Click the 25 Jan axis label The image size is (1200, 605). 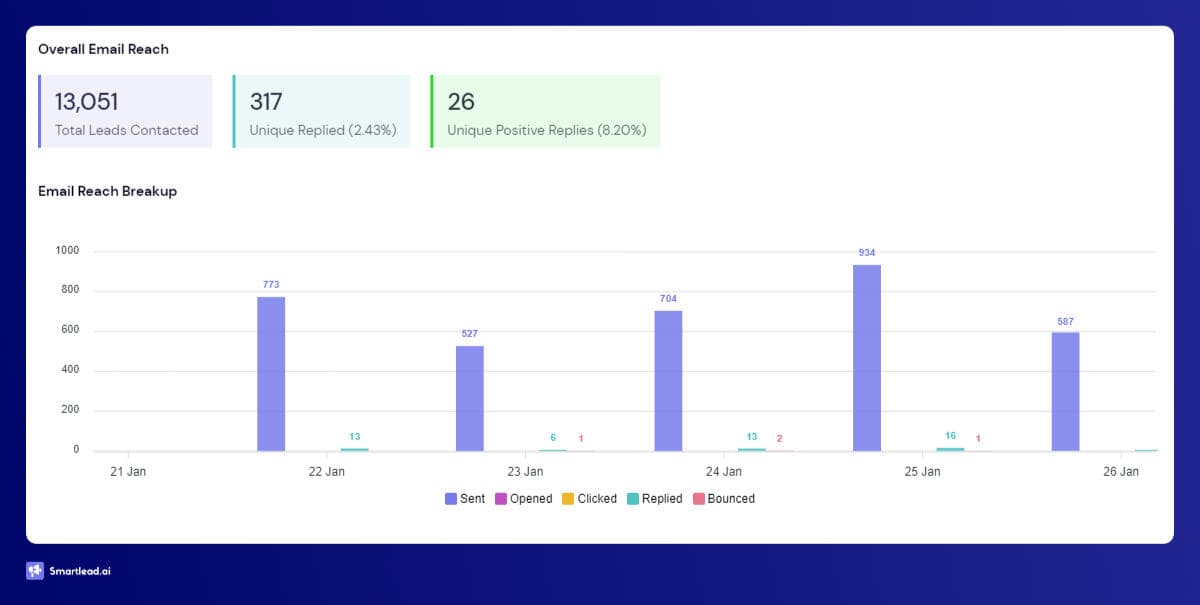[x=922, y=471]
